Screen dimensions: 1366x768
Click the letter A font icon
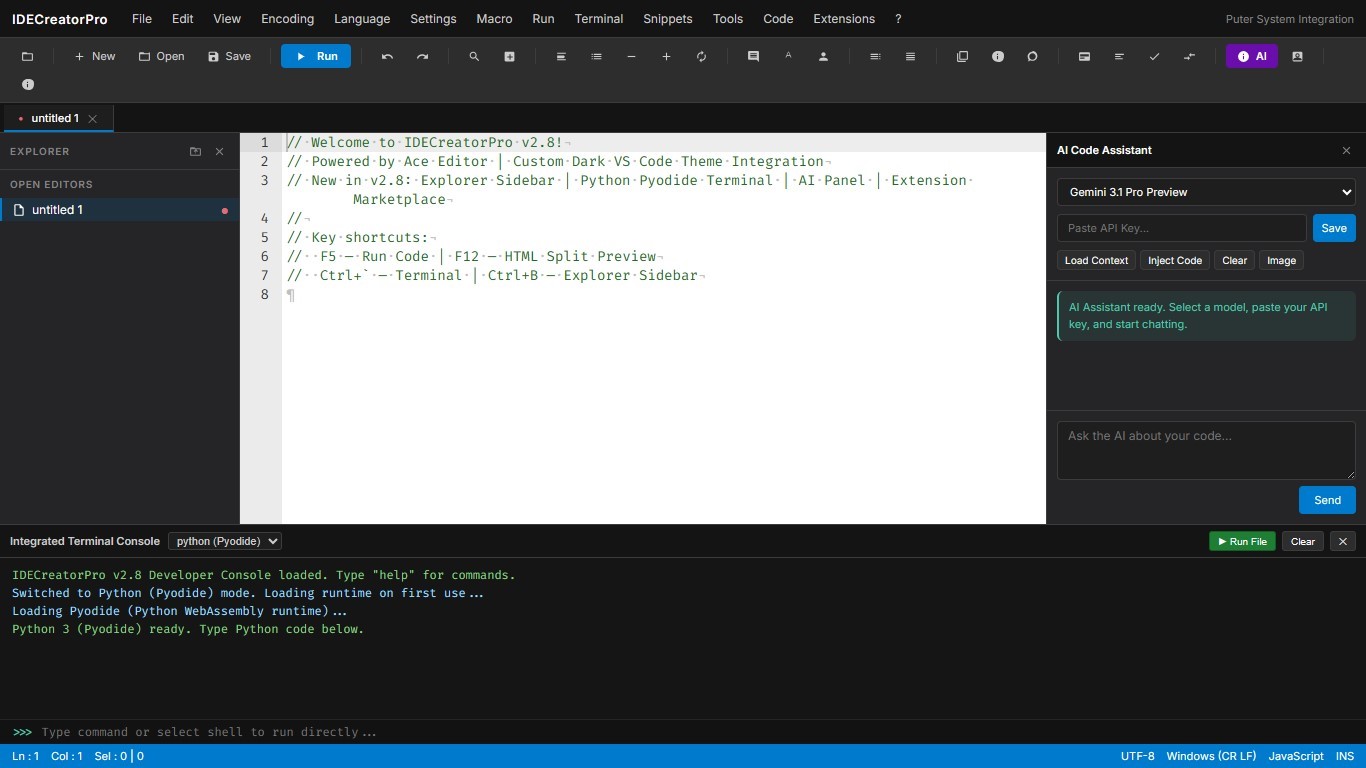click(788, 57)
